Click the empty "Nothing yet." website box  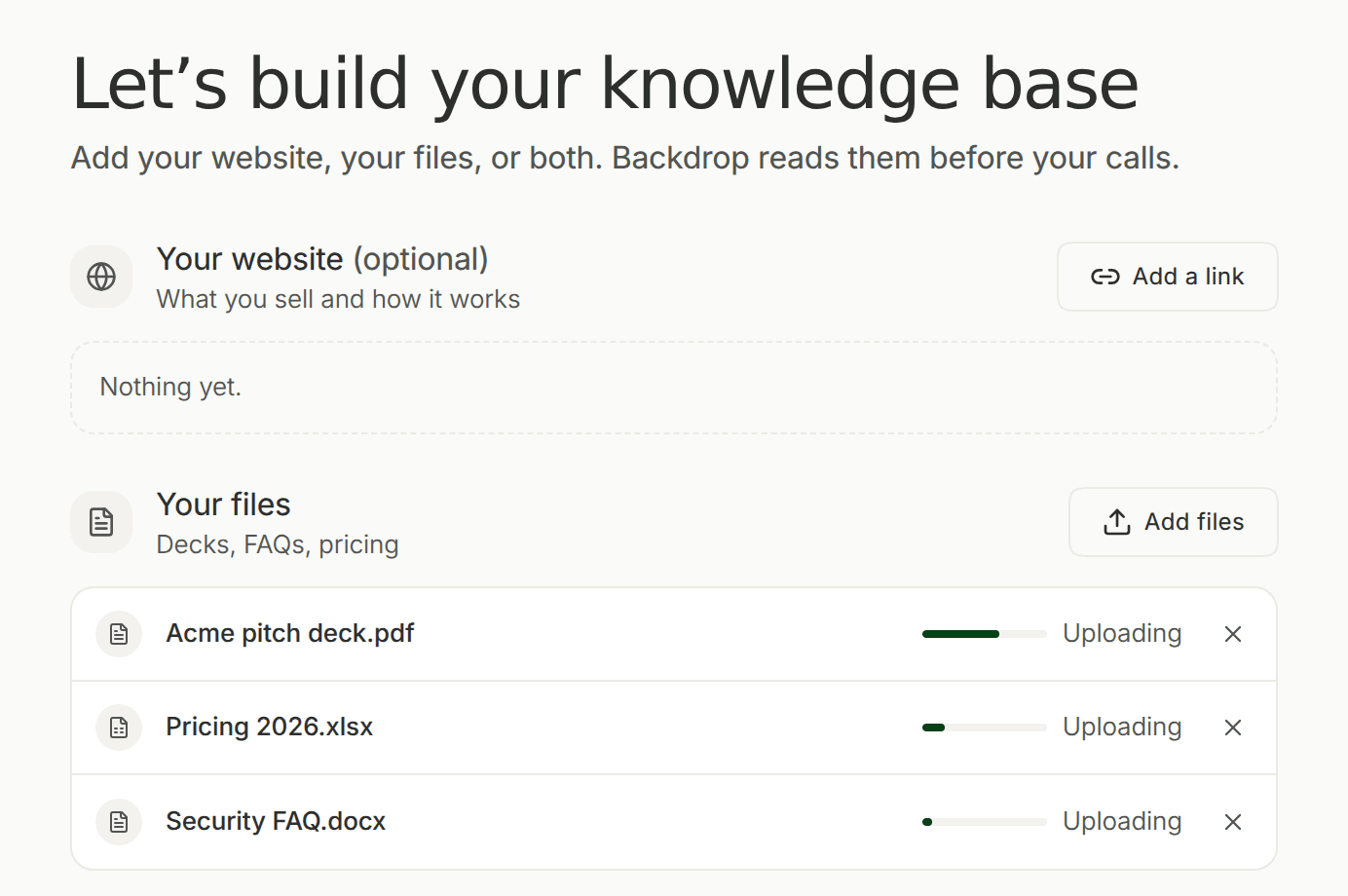coord(674,388)
